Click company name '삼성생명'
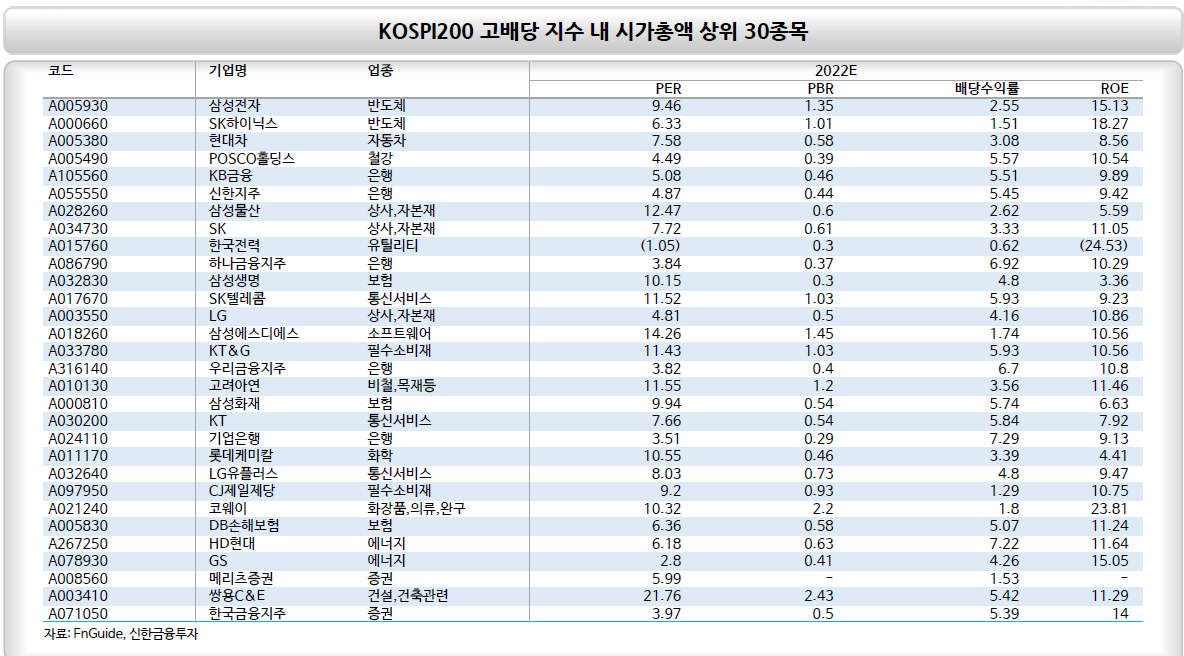The width and height of the screenshot is (1184, 656). tap(234, 281)
